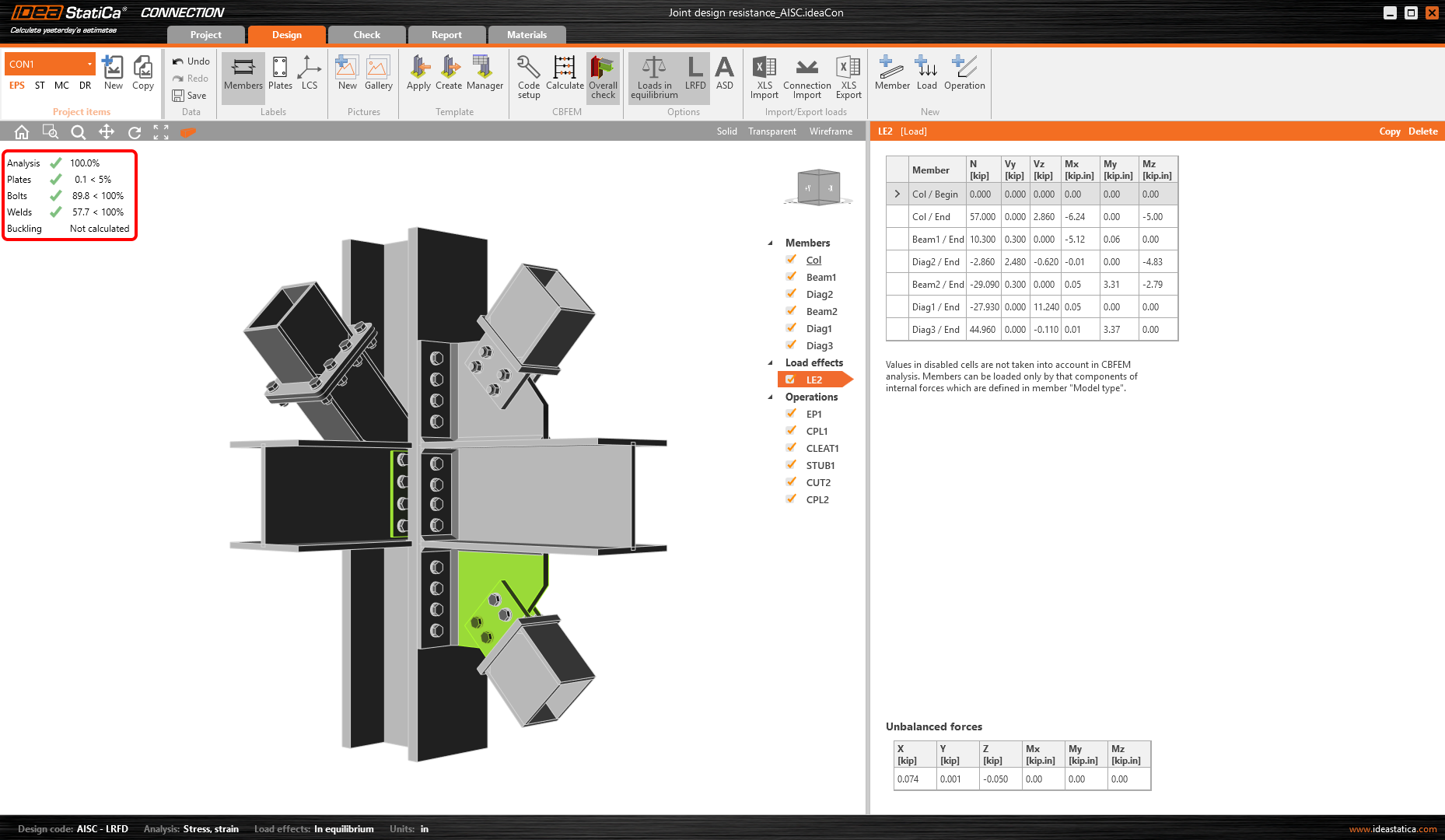Image resolution: width=1445 pixels, height=840 pixels.
Task: Run the Overall check tool
Action: point(603,75)
